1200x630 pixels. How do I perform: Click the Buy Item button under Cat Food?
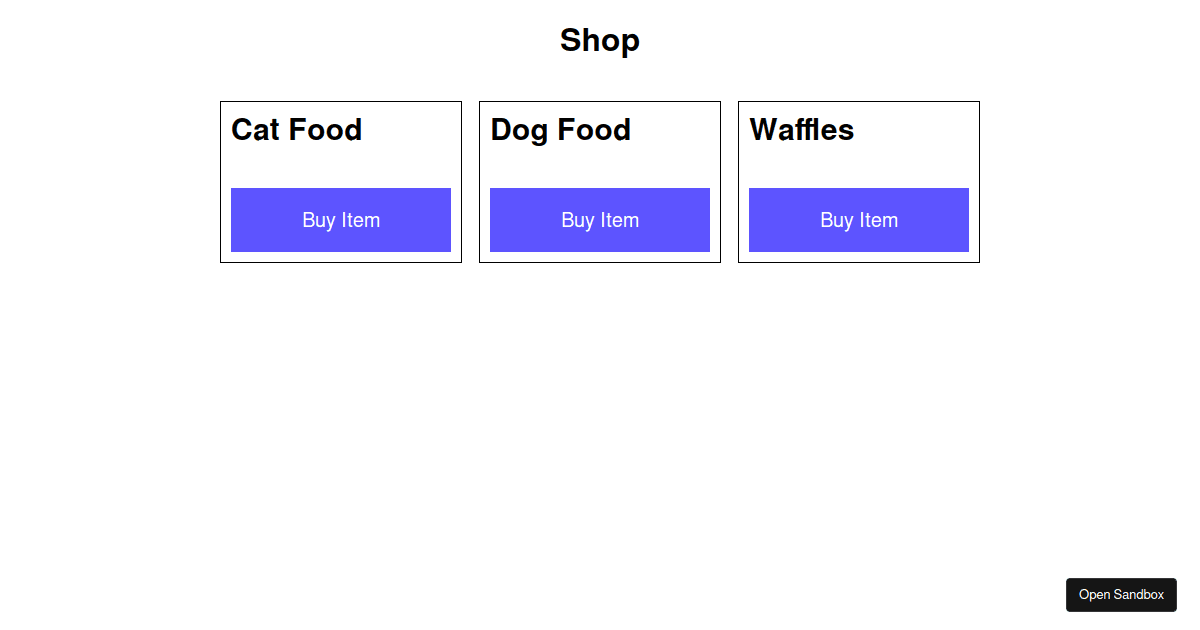[x=341, y=220]
